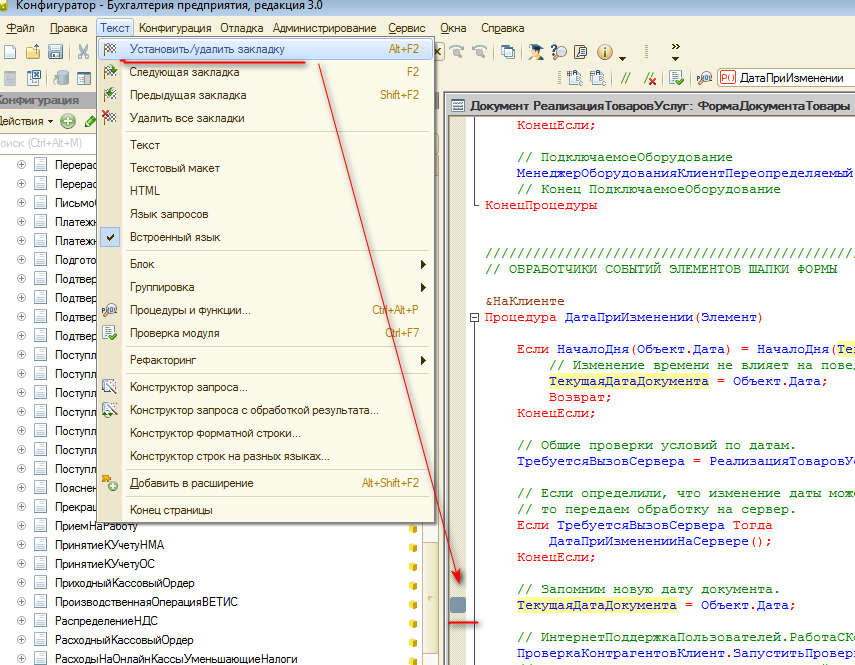Expand the Refactoring (Рефакторинг) submenu
Viewport: 855px width, 665px height.
click(163, 360)
